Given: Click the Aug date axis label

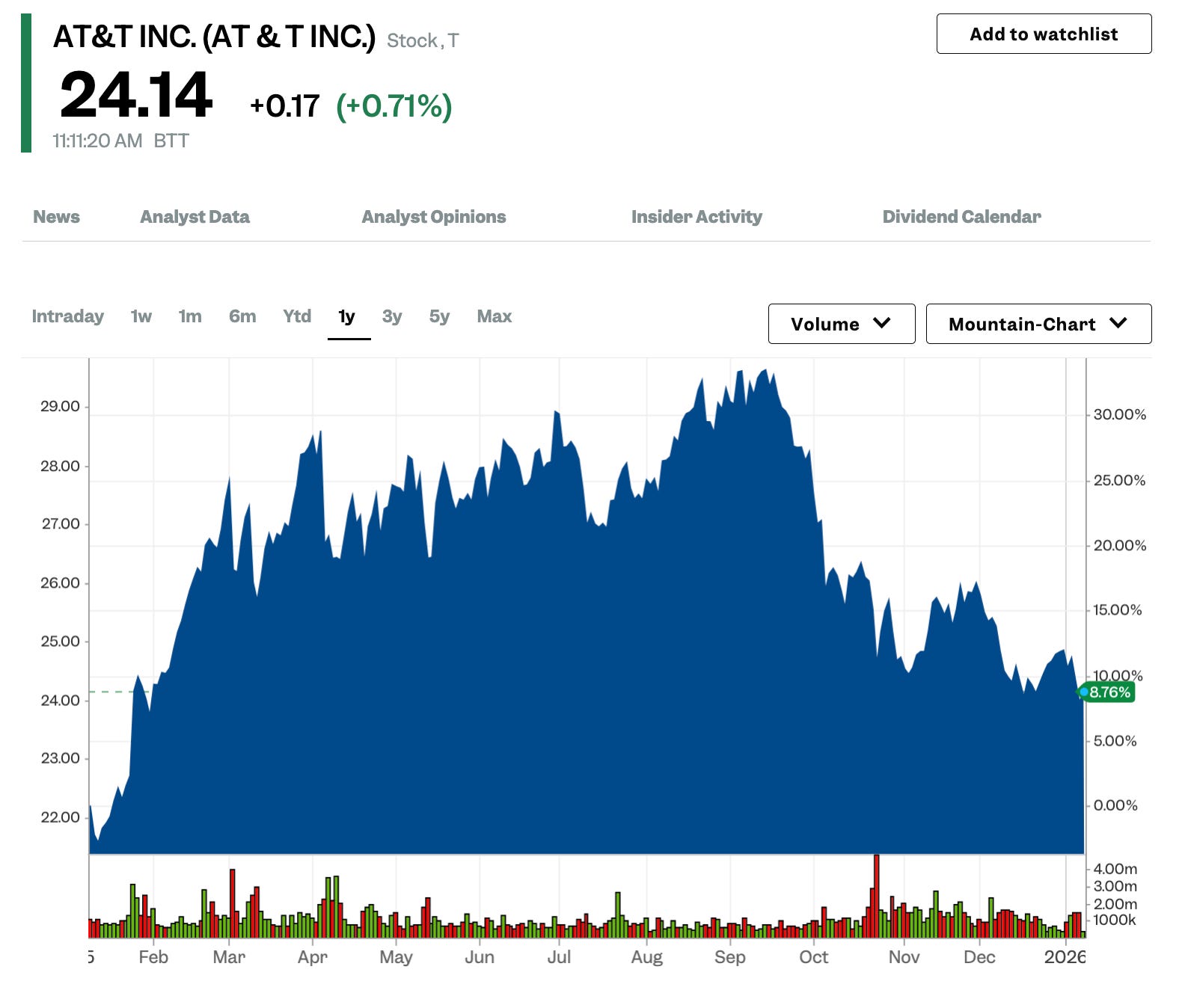Looking at the screenshot, I should [647, 957].
